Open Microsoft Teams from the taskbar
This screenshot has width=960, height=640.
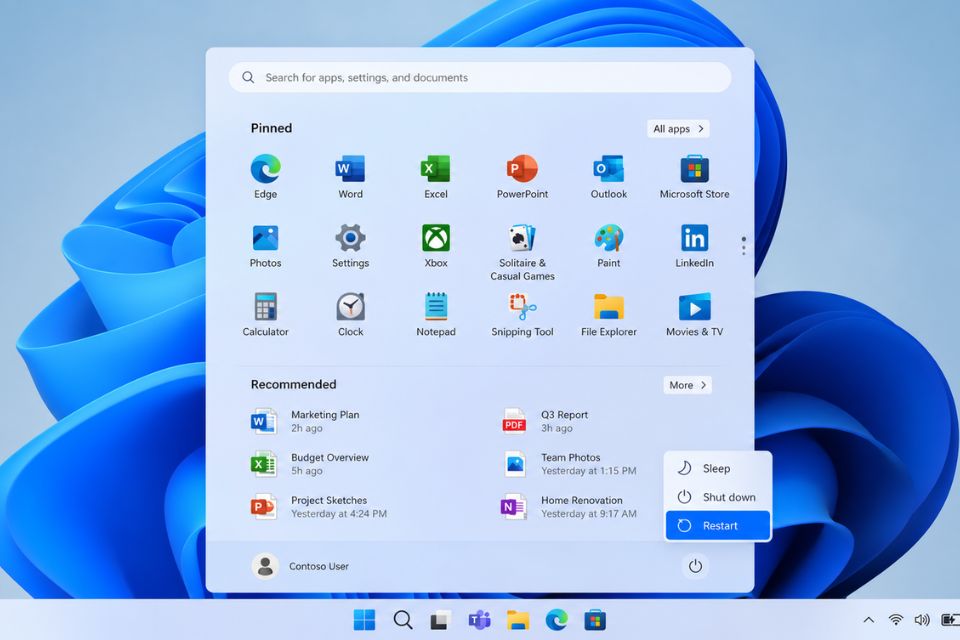(x=479, y=620)
